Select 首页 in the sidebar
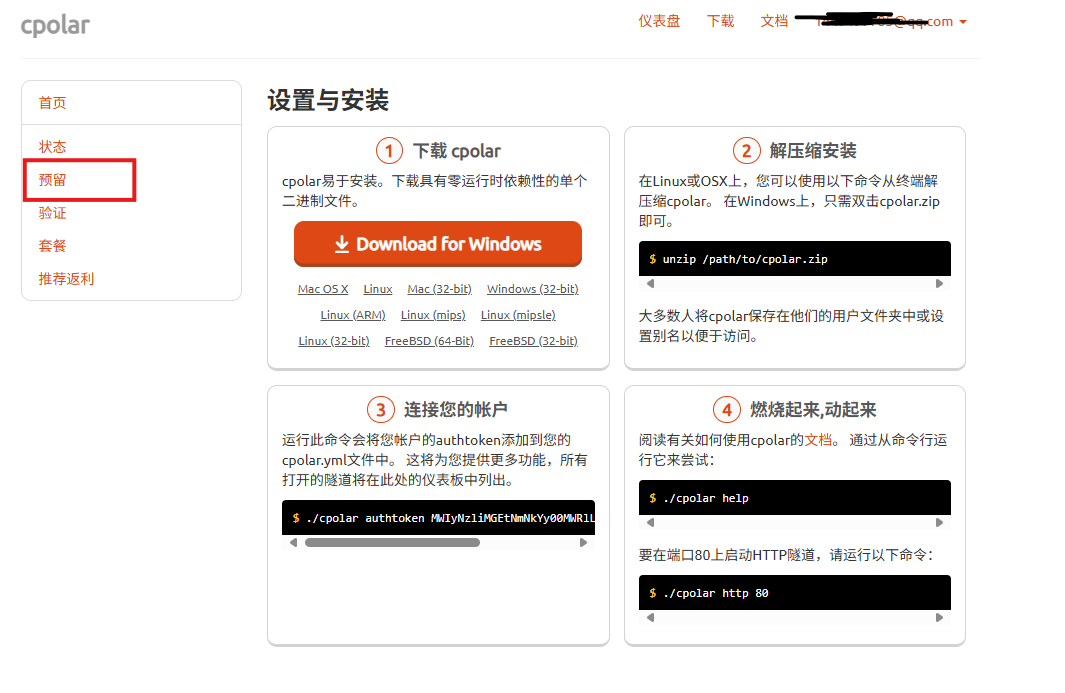The width and height of the screenshot is (1065, 693). click(53, 103)
